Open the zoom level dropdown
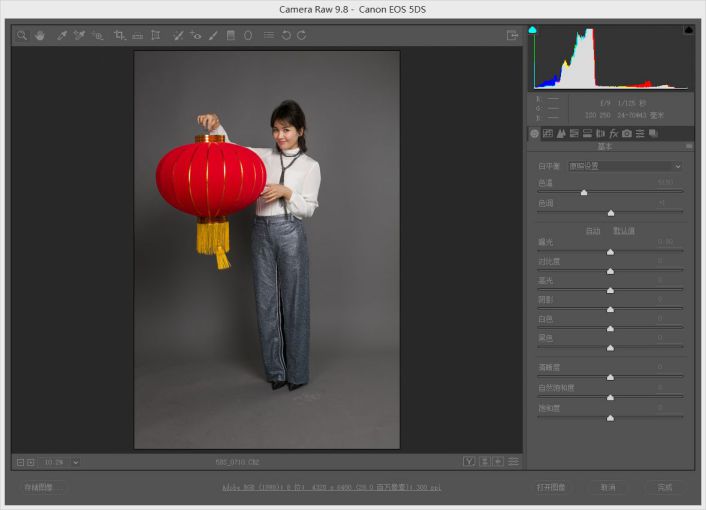706x510 pixels. point(75,462)
